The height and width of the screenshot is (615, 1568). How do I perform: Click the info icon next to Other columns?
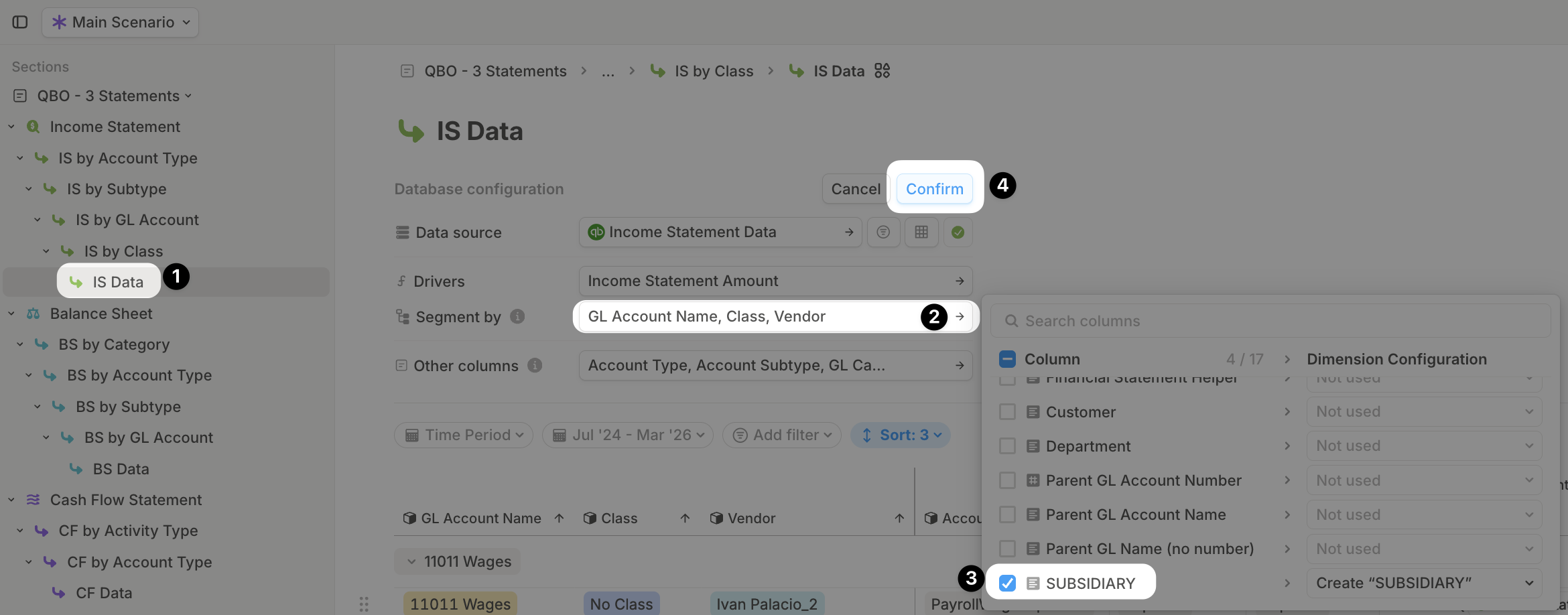coord(535,365)
